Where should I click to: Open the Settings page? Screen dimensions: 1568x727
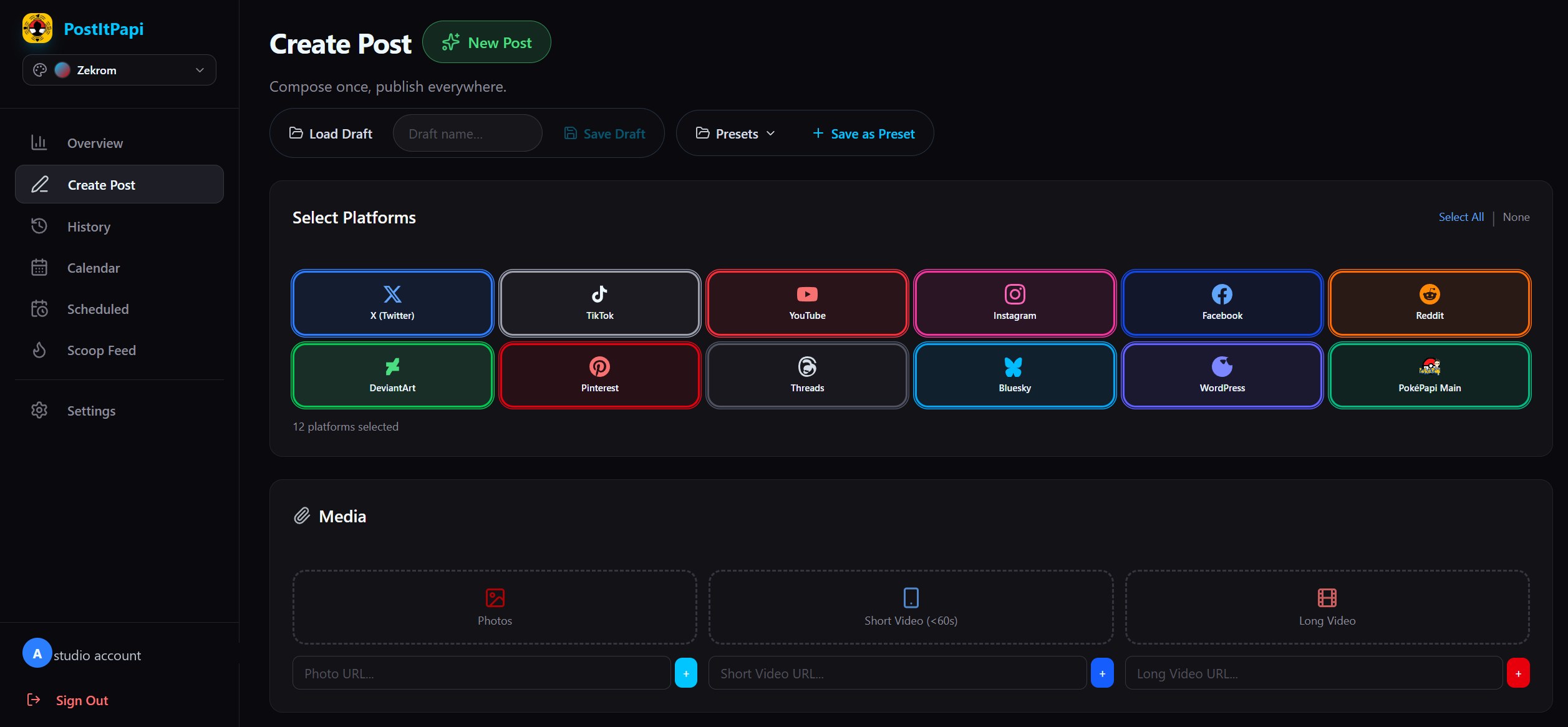click(x=119, y=411)
